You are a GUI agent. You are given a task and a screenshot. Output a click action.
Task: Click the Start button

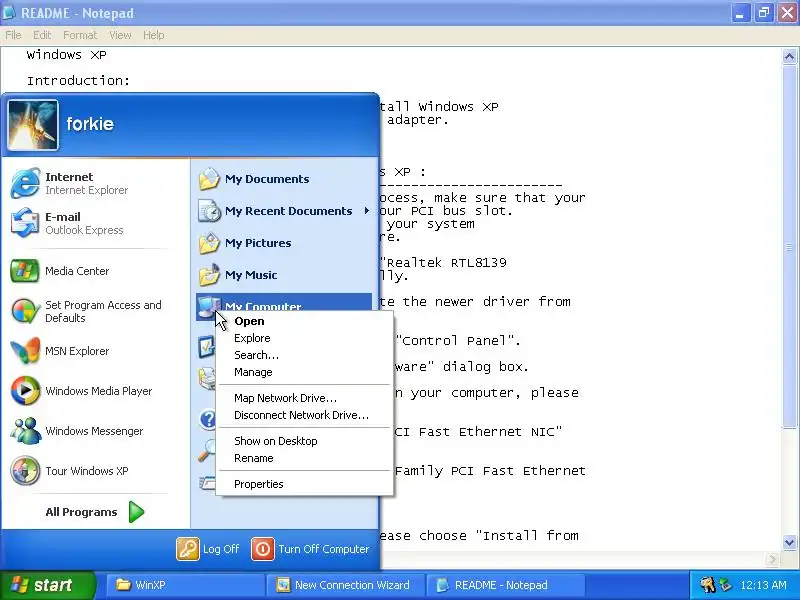47,585
